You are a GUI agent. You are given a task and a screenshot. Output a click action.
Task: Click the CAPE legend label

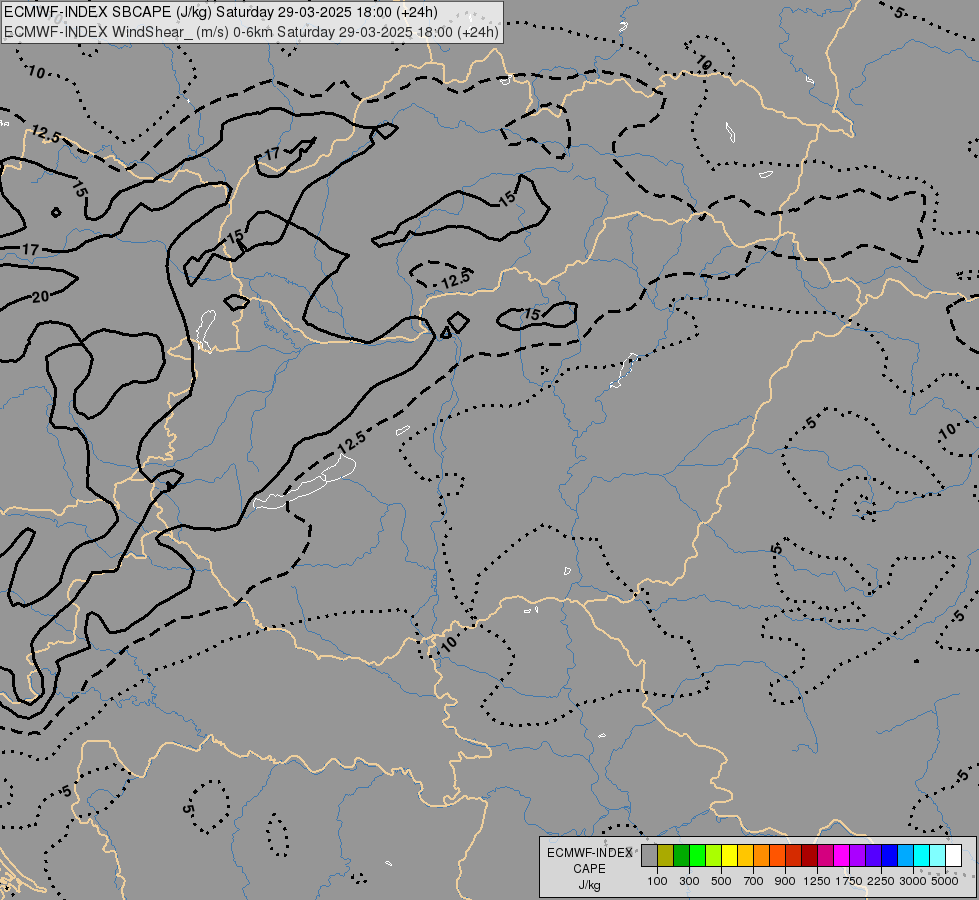pos(589,869)
